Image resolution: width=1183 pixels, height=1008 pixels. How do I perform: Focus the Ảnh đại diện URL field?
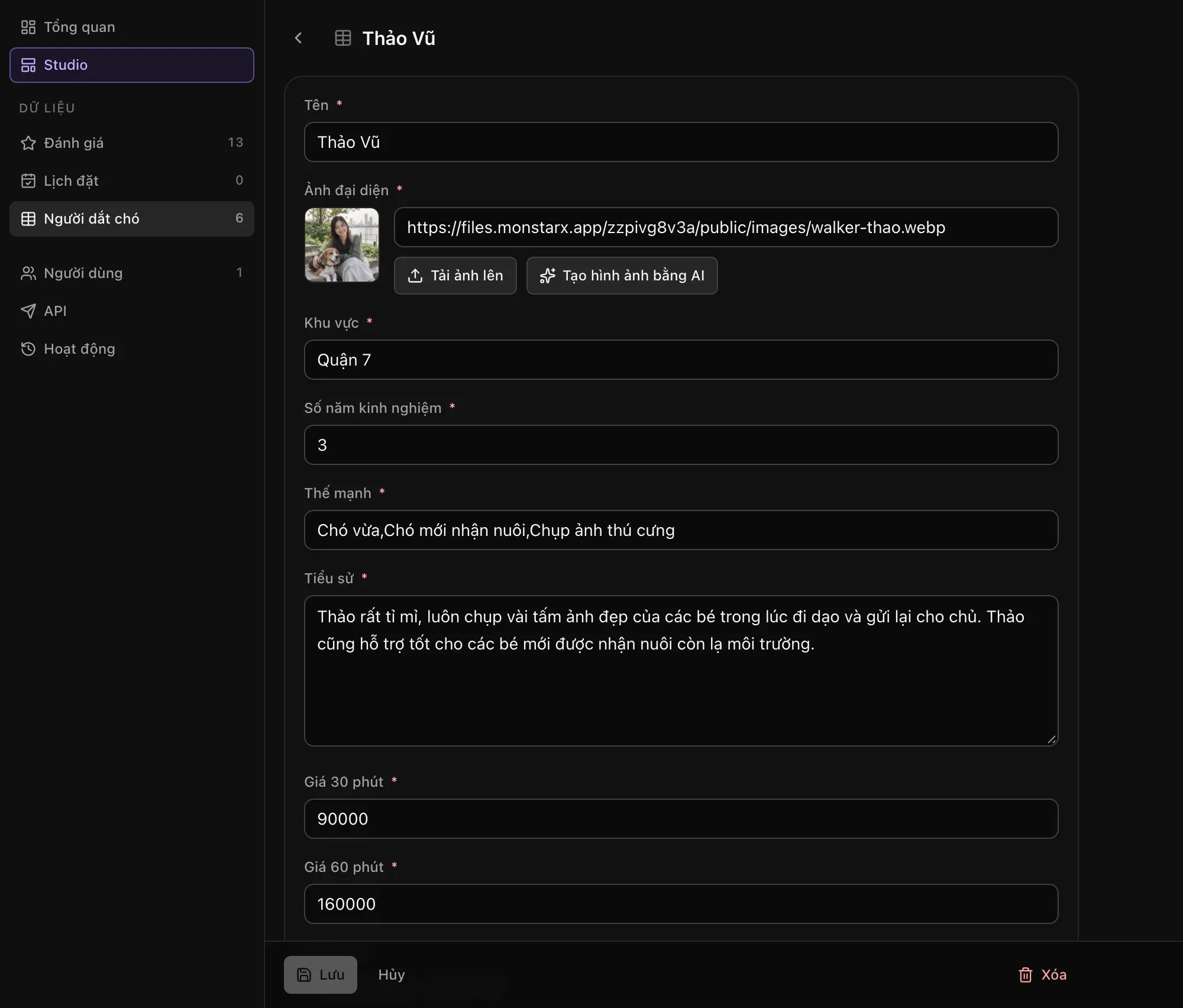(726, 227)
